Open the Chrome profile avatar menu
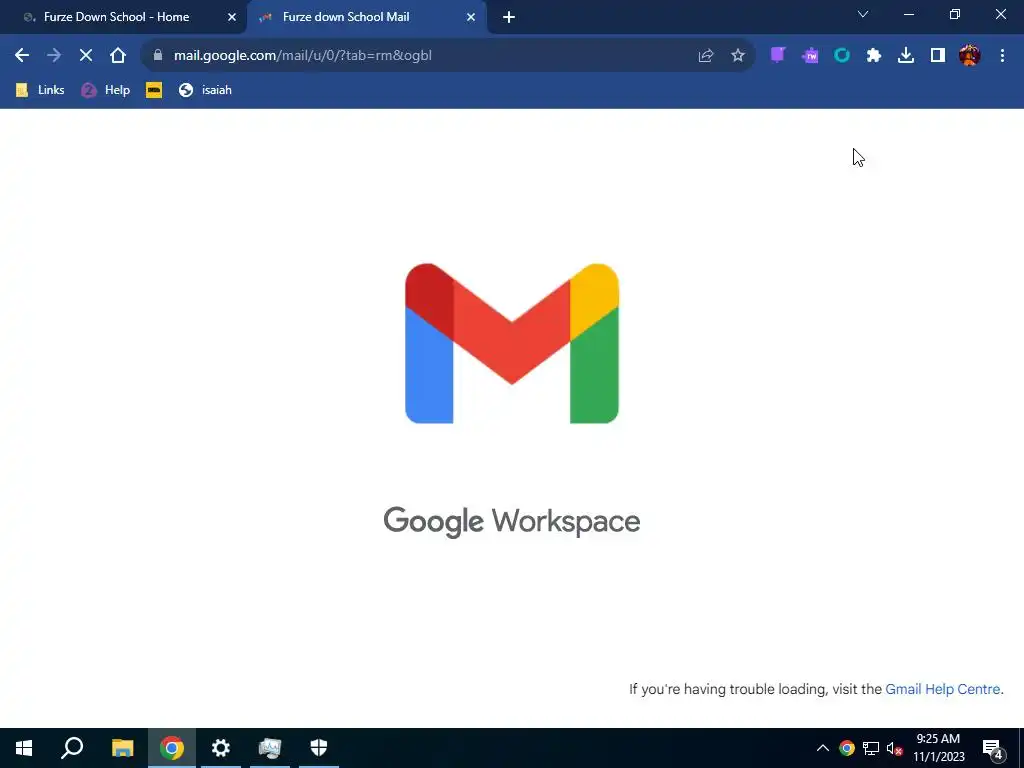The image size is (1024, 768). click(970, 56)
